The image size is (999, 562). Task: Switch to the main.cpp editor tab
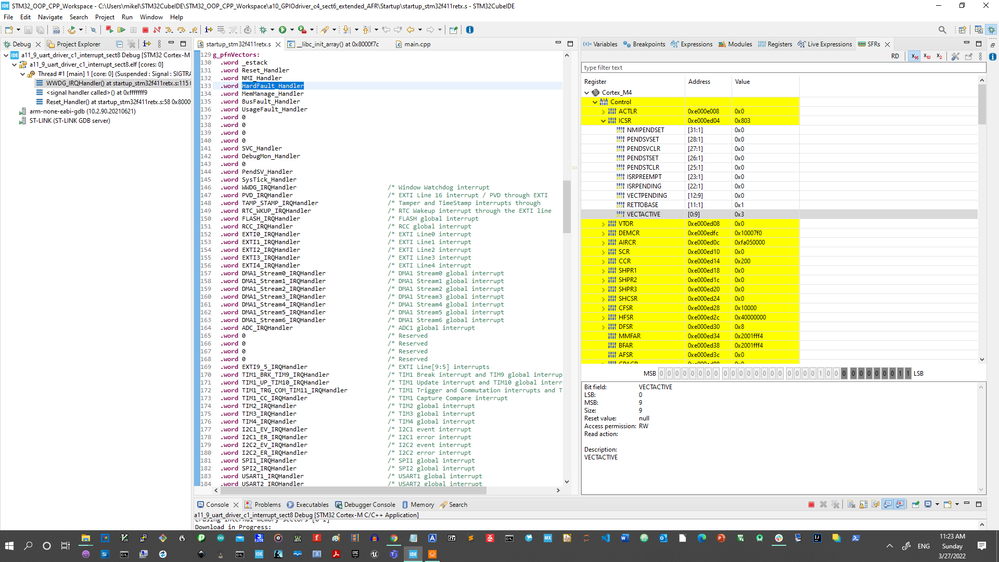[413, 44]
